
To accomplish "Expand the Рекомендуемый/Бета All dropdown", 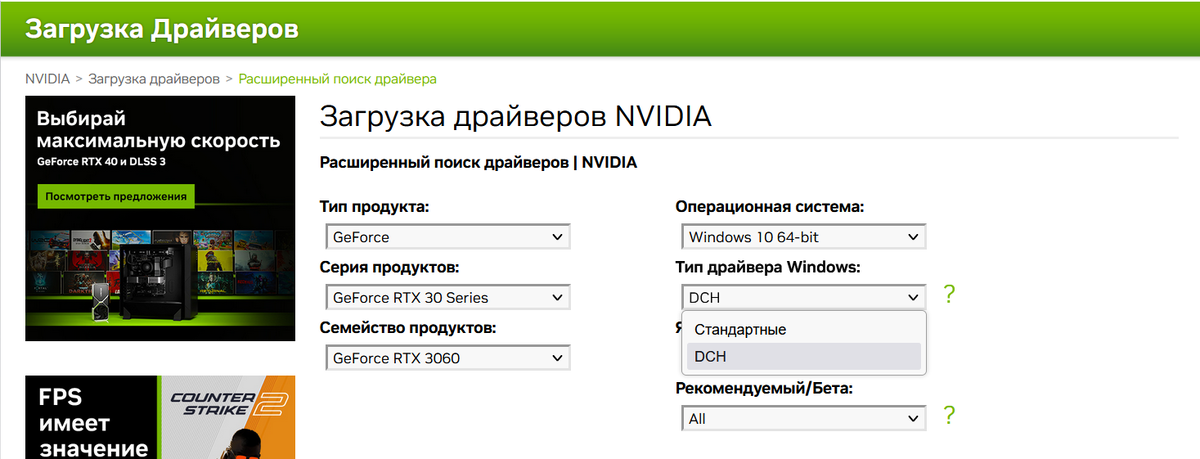I will point(804,419).
